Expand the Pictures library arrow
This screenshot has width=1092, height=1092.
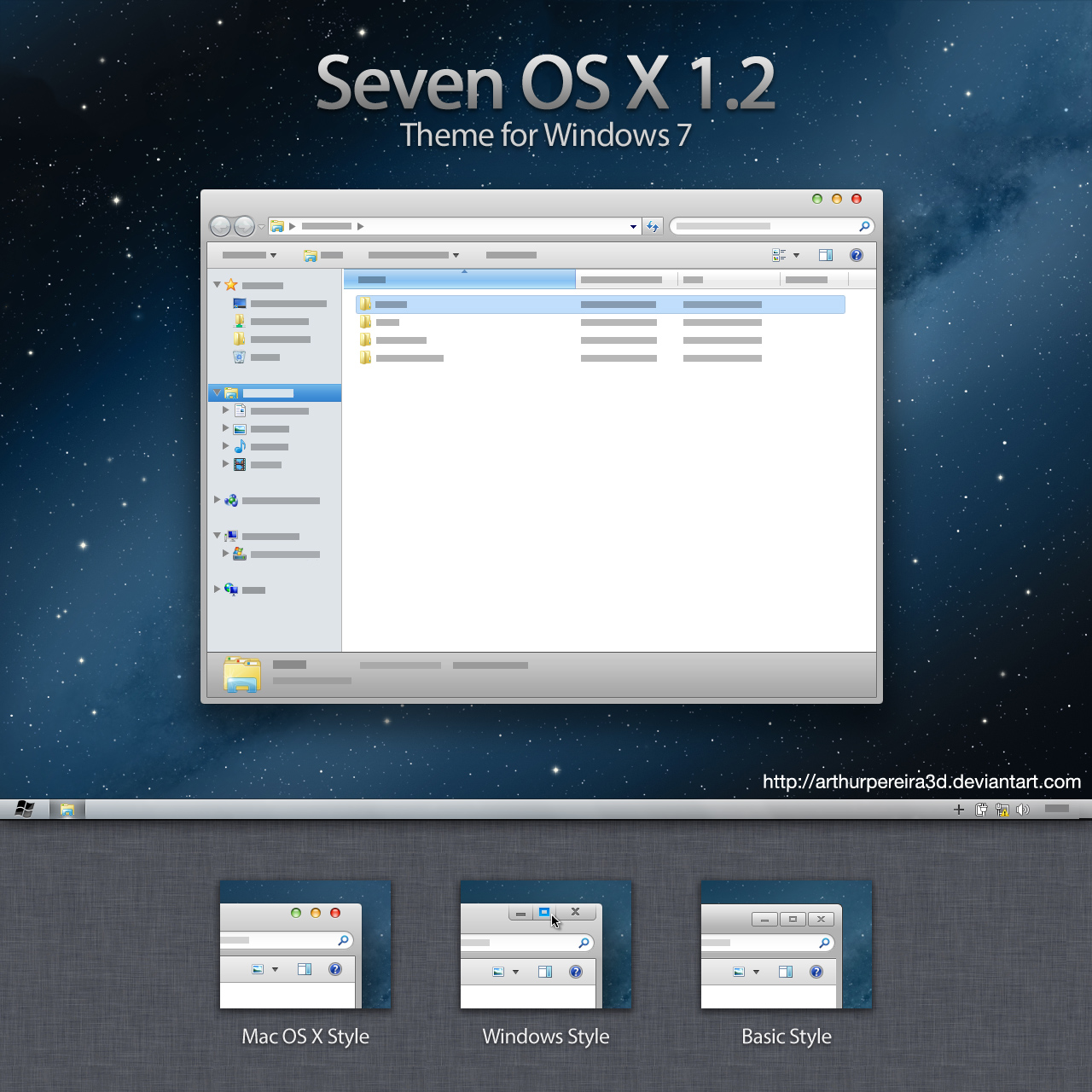[226, 428]
